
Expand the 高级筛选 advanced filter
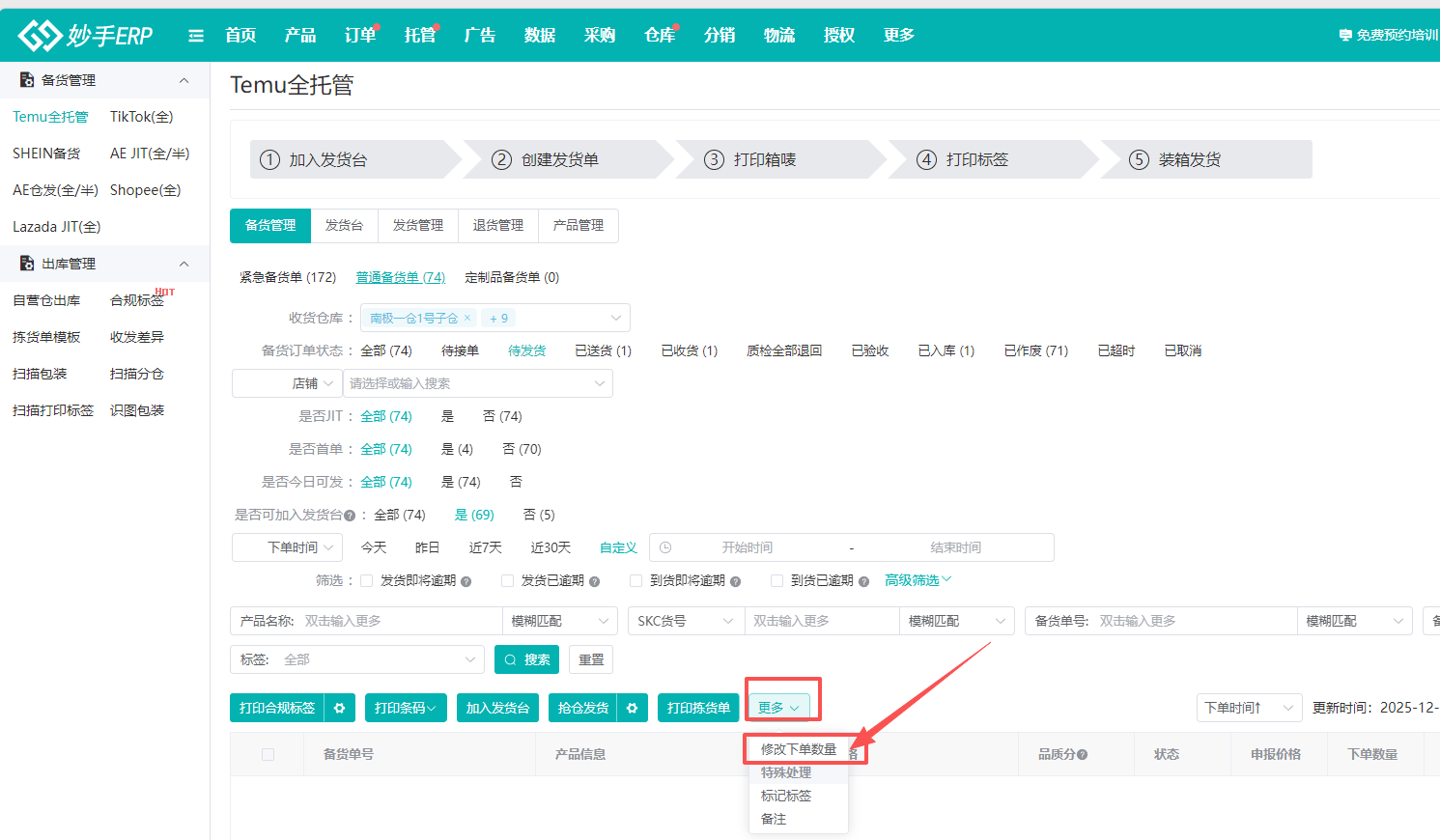click(918, 580)
